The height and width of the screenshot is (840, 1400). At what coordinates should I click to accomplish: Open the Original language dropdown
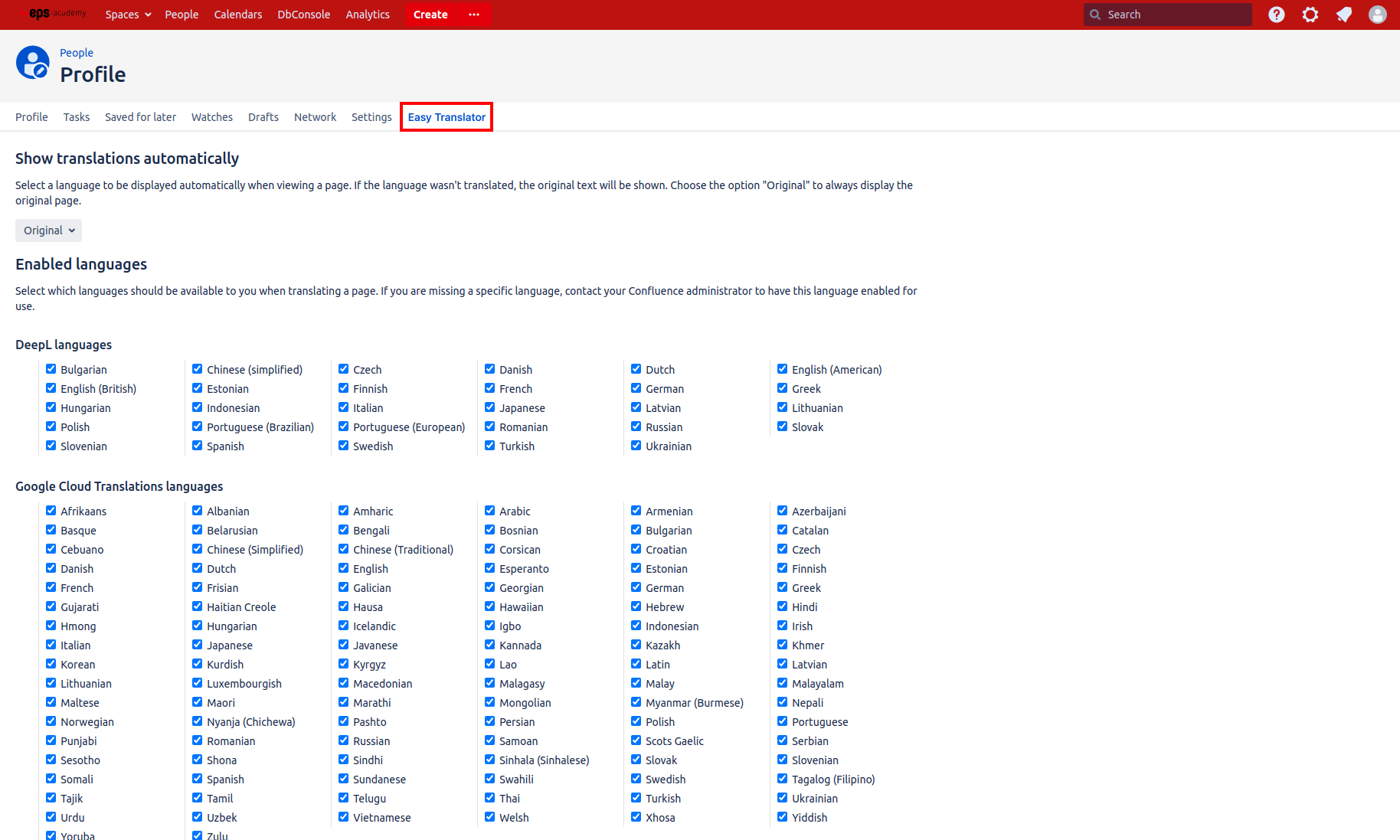pos(48,230)
